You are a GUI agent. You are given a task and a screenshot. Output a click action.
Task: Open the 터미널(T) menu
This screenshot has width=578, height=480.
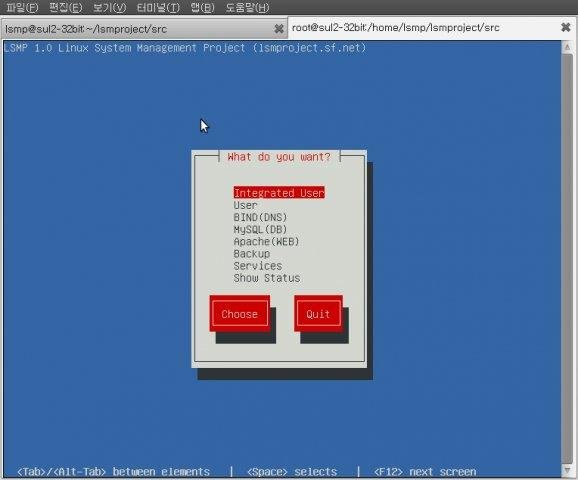[158, 7]
